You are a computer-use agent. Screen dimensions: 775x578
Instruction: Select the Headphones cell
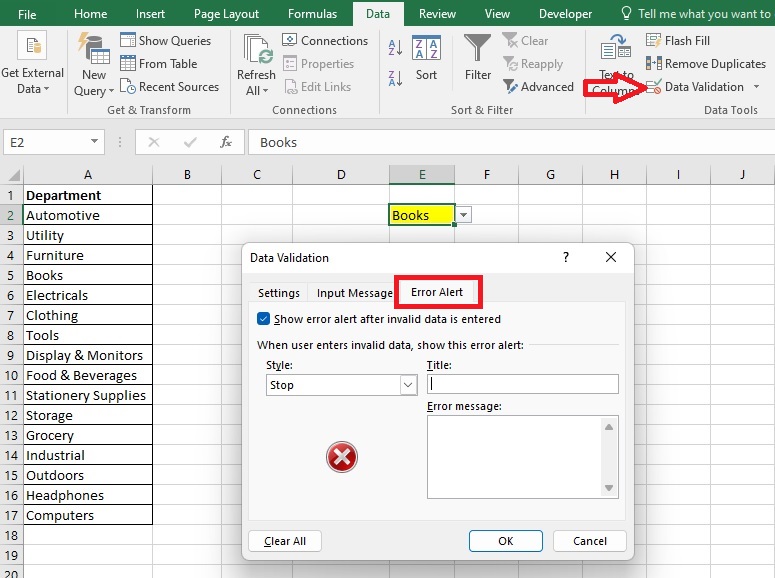click(x=88, y=495)
